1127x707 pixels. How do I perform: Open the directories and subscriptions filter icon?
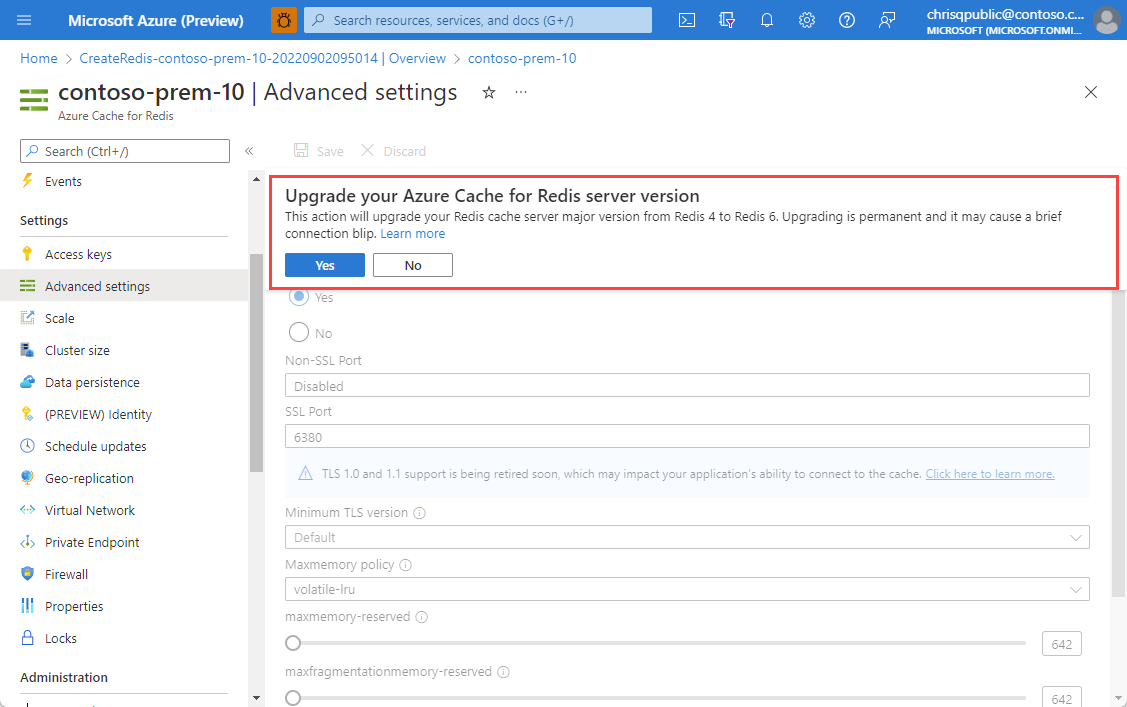click(x=727, y=20)
